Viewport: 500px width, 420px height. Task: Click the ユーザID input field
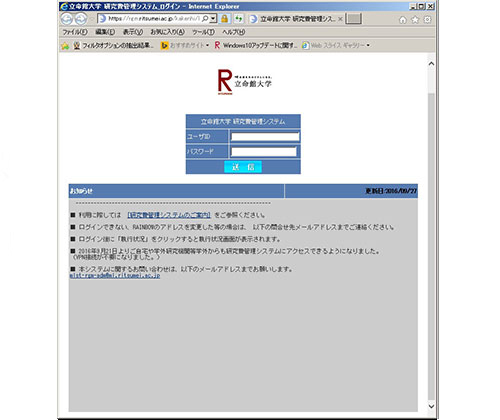tap(265, 137)
